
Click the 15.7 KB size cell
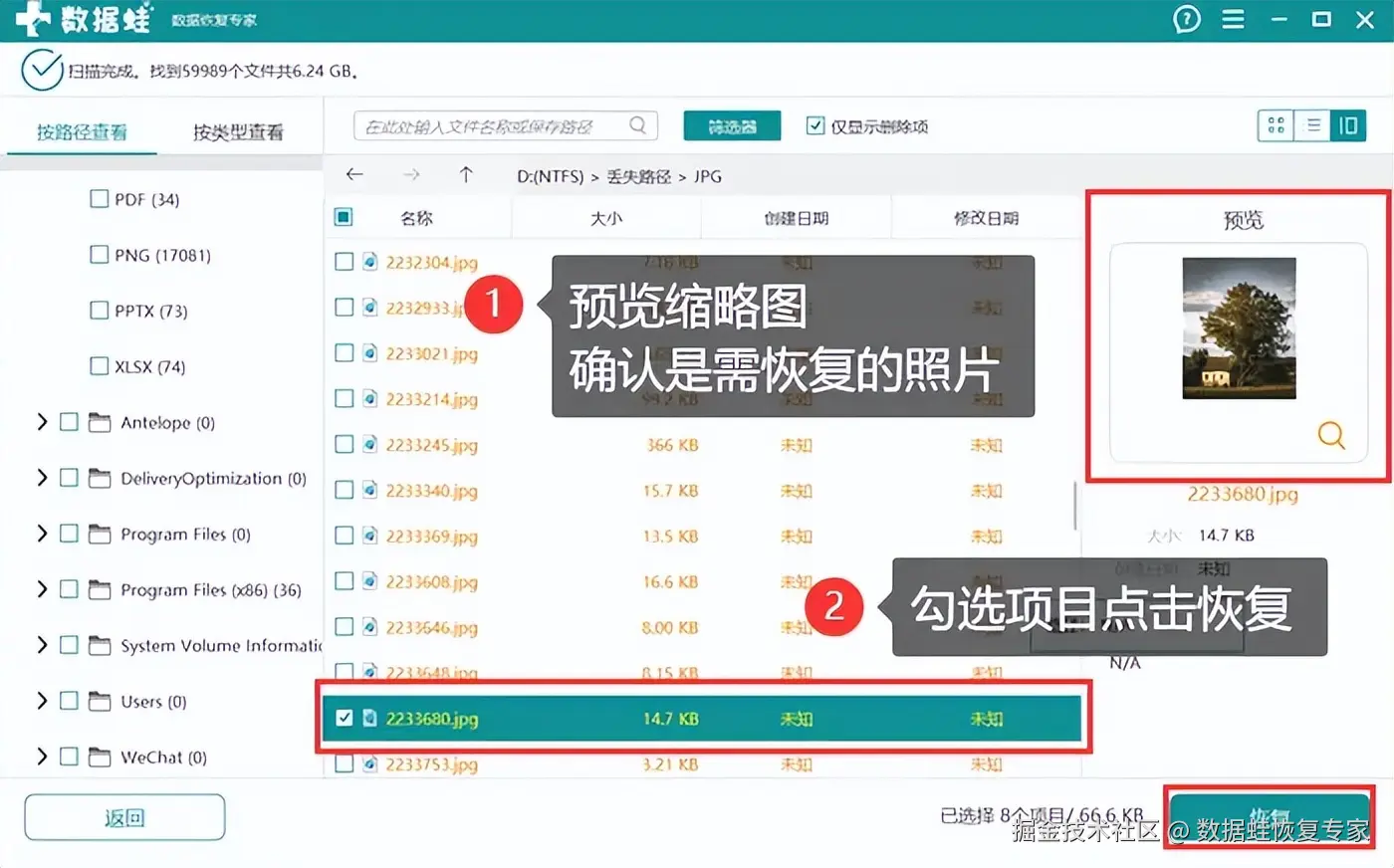tap(670, 491)
